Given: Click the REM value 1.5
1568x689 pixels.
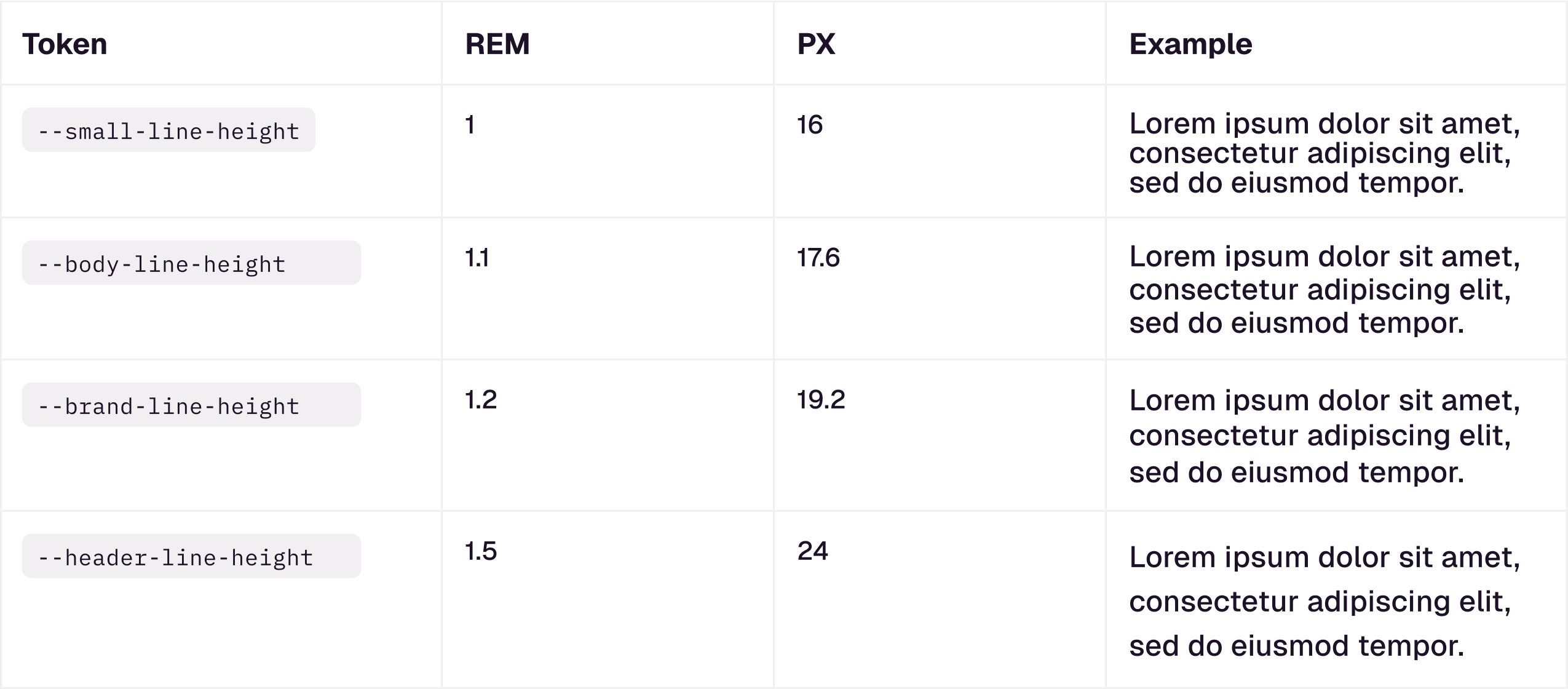Looking at the screenshot, I should tap(481, 551).
